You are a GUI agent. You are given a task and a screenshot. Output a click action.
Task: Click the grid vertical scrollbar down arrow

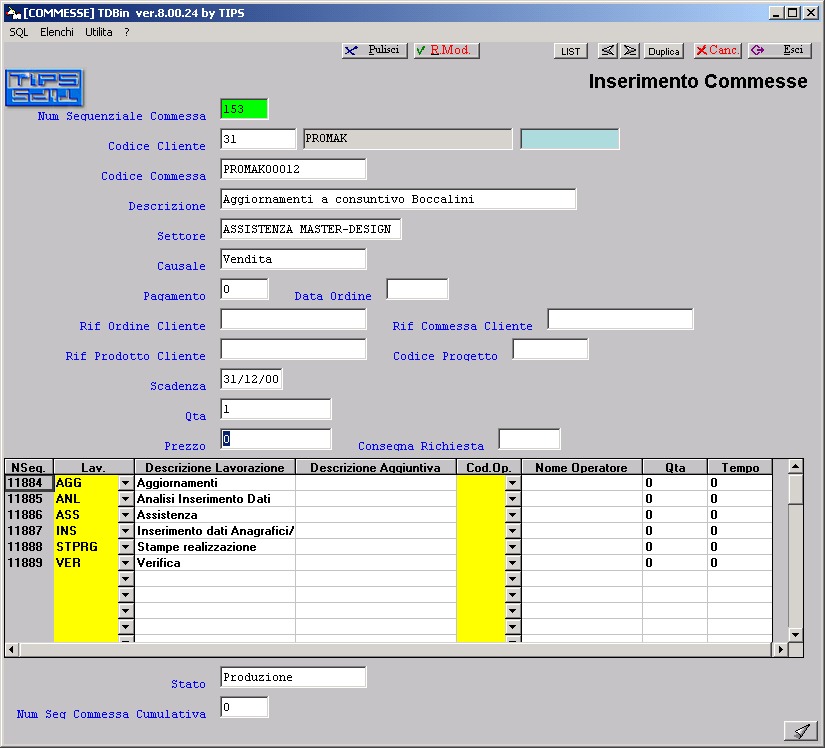[796, 634]
